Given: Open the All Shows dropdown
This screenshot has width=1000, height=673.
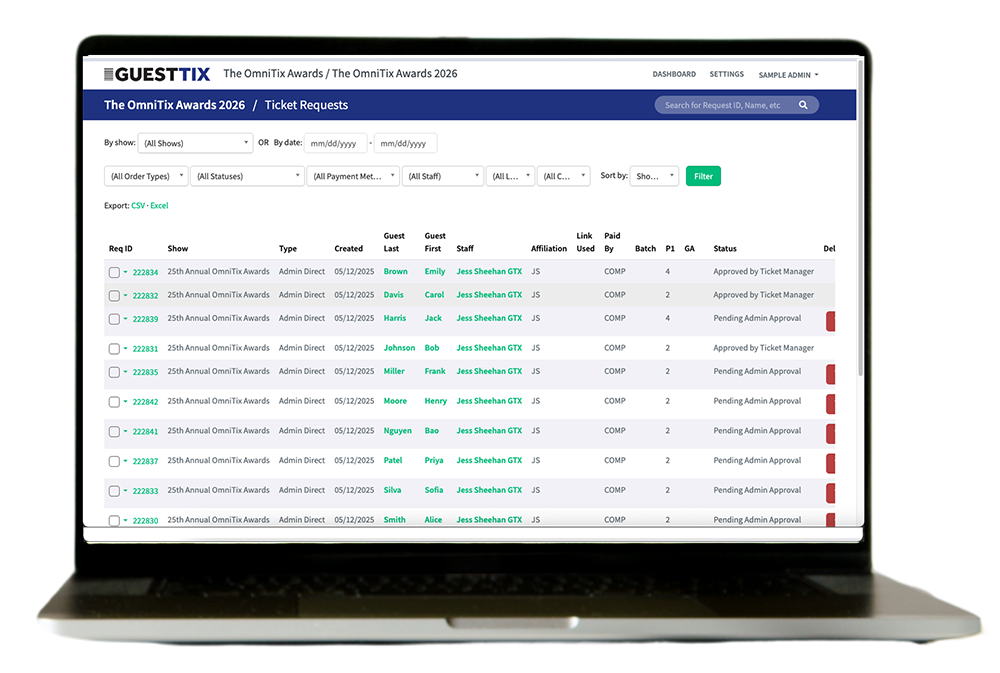Looking at the screenshot, I should tap(194, 143).
